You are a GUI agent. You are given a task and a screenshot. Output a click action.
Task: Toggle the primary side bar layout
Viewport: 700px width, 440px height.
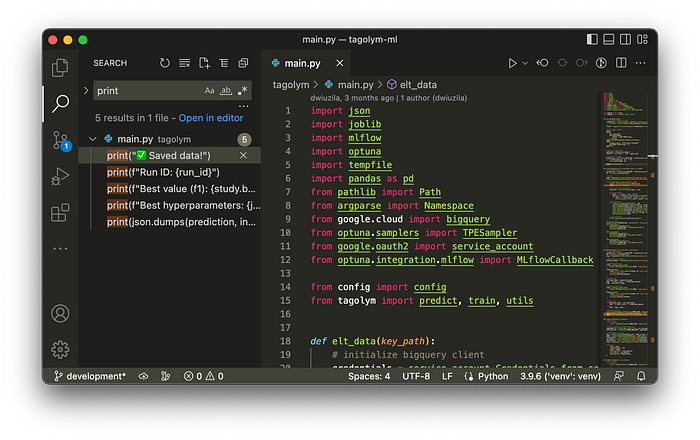pos(592,39)
